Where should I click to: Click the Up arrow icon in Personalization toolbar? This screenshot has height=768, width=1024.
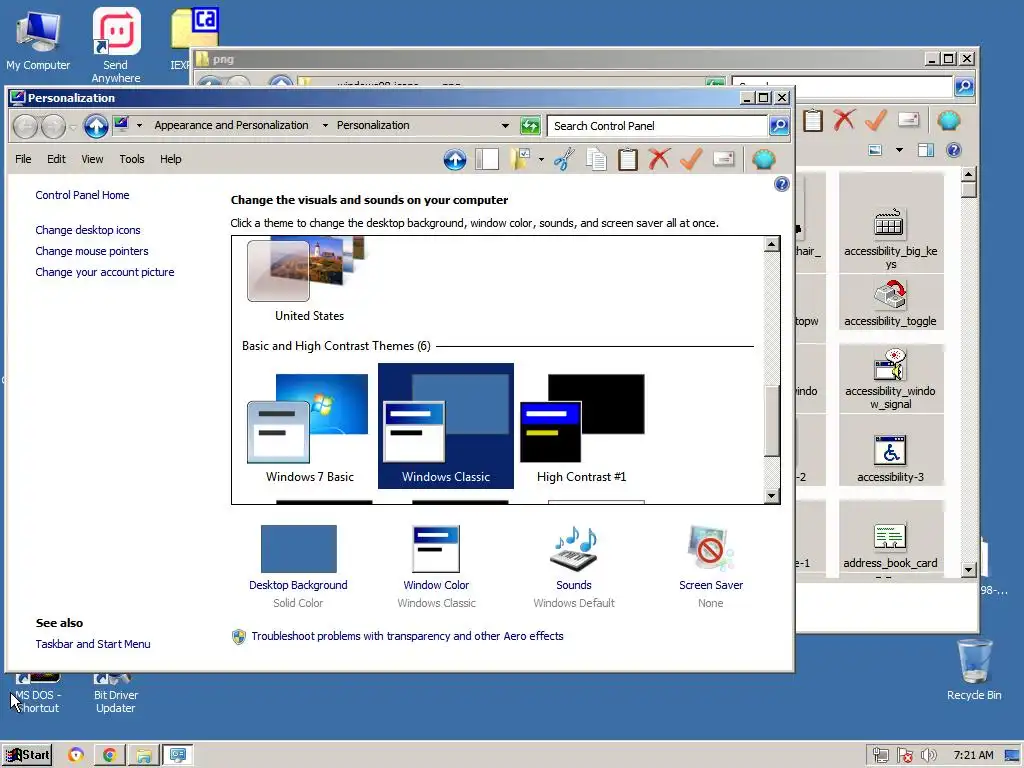pyautogui.click(x=455, y=159)
